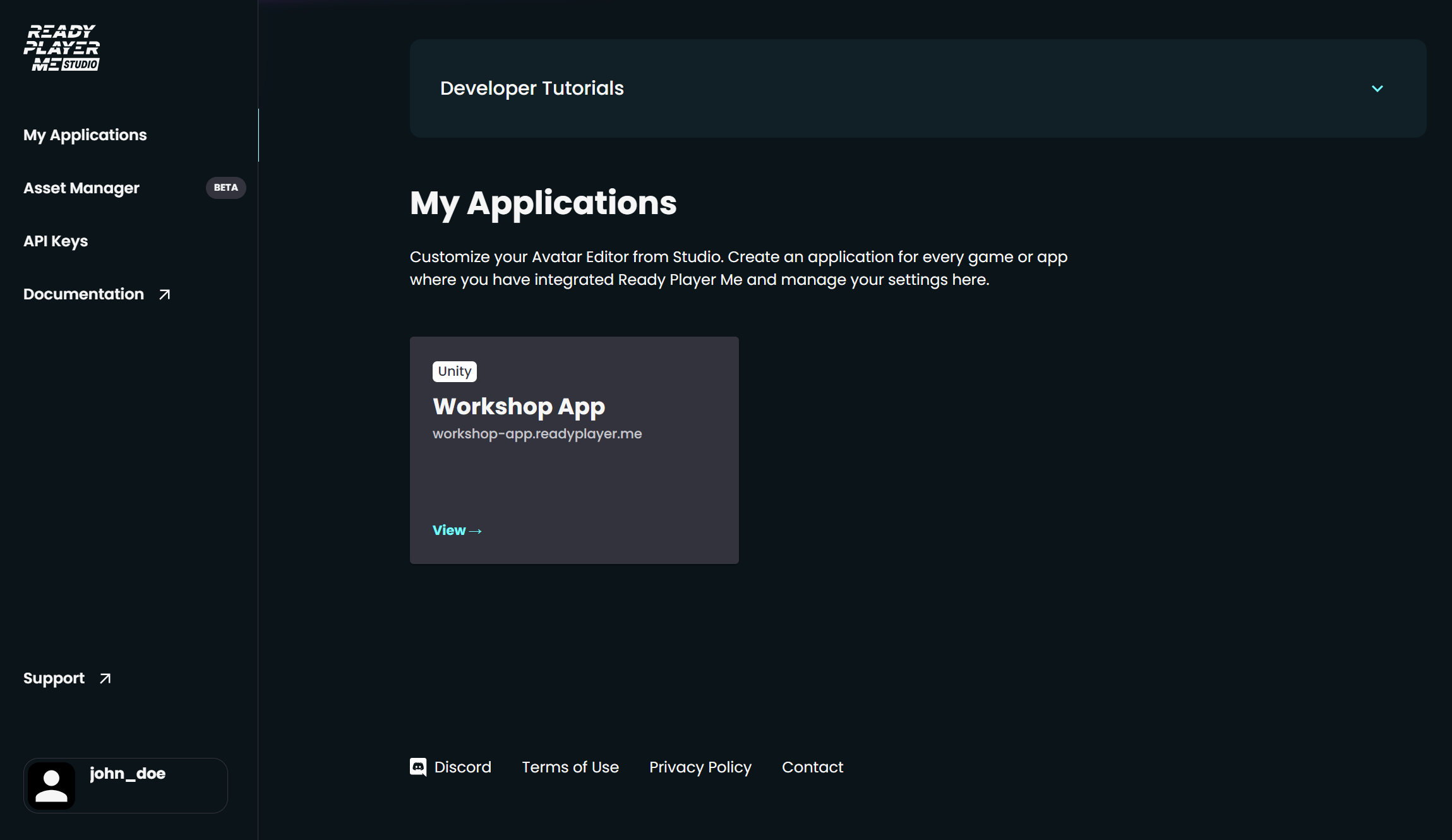Click the View link on Workshop App
Screen dimensions: 1452x840
click(x=457, y=531)
